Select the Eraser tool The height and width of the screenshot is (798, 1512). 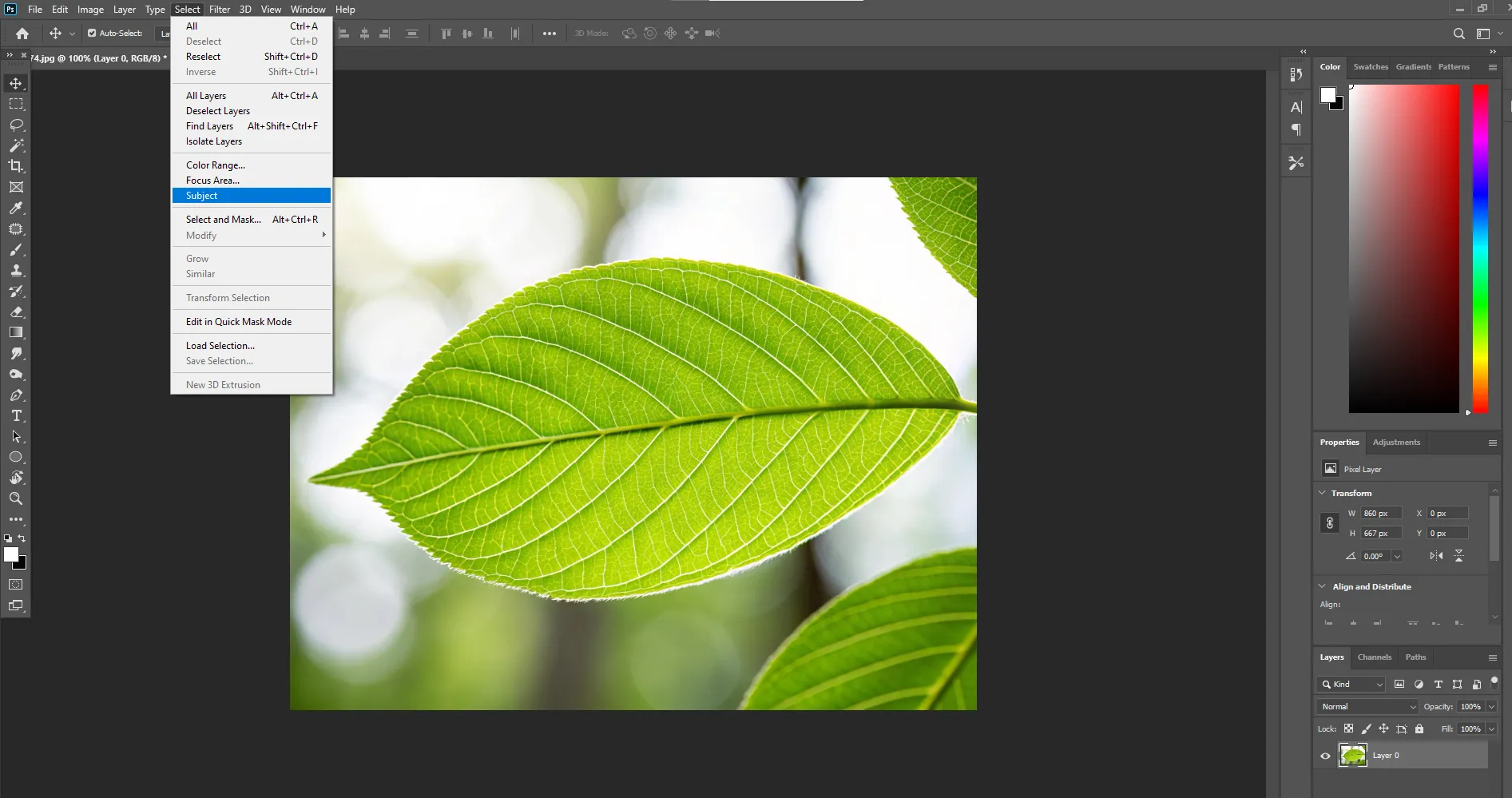(x=16, y=312)
